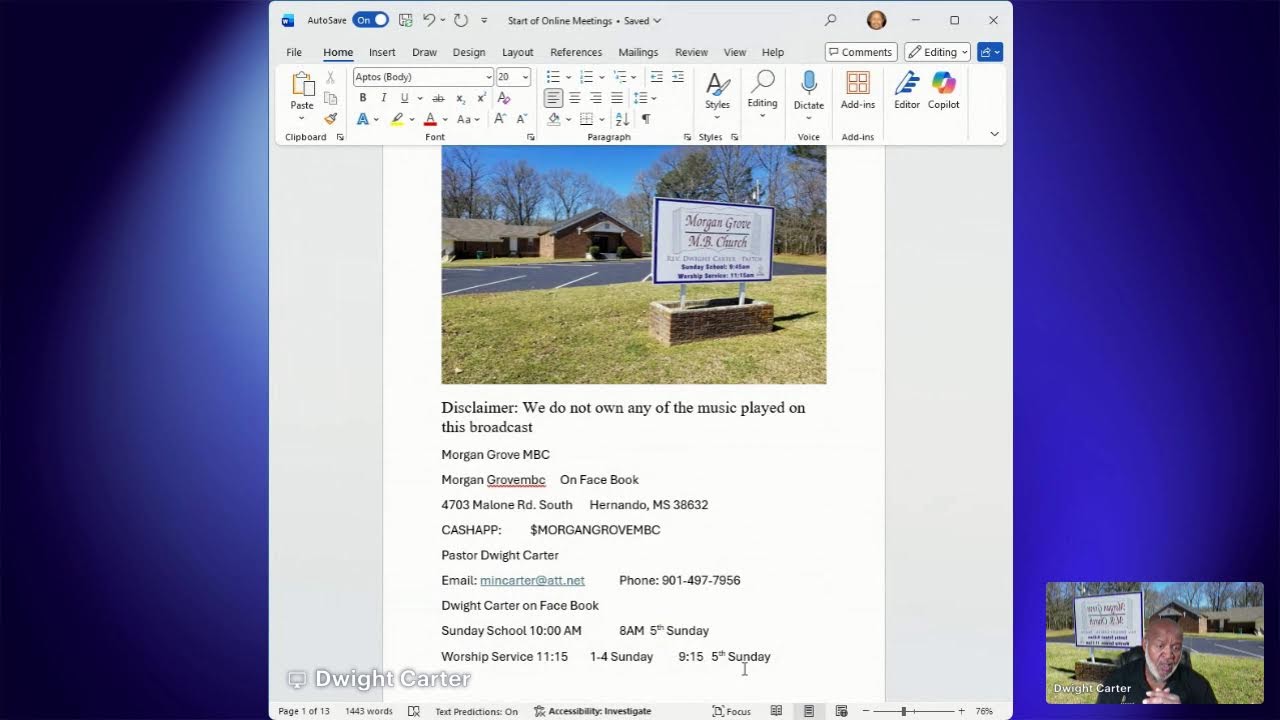Toggle Italic formatting

pos(383,98)
